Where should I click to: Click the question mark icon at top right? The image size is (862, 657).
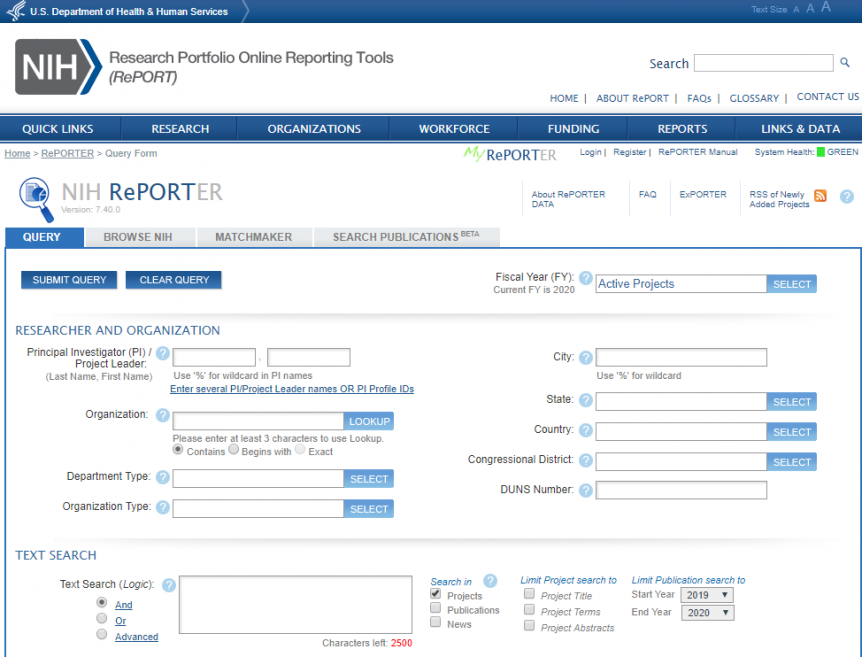click(847, 196)
